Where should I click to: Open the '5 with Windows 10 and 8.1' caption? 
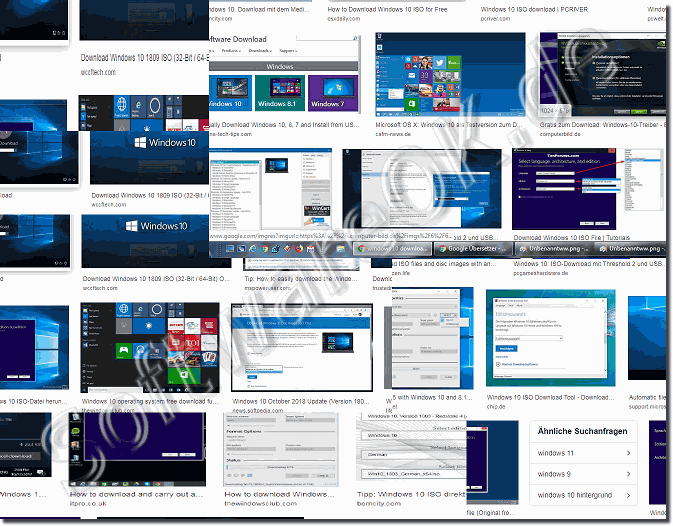click(432, 398)
